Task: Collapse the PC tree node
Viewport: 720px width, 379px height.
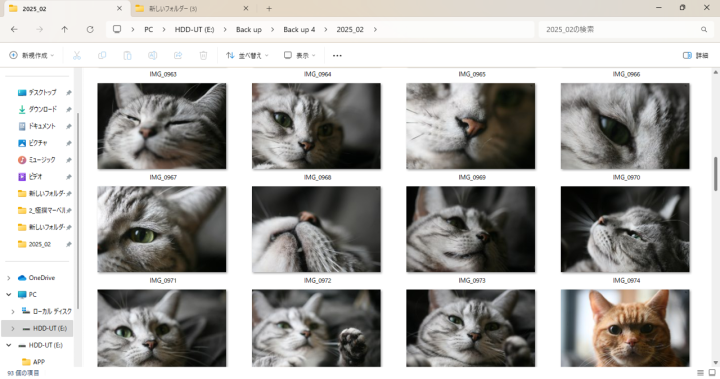Action: [x=9, y=294]
